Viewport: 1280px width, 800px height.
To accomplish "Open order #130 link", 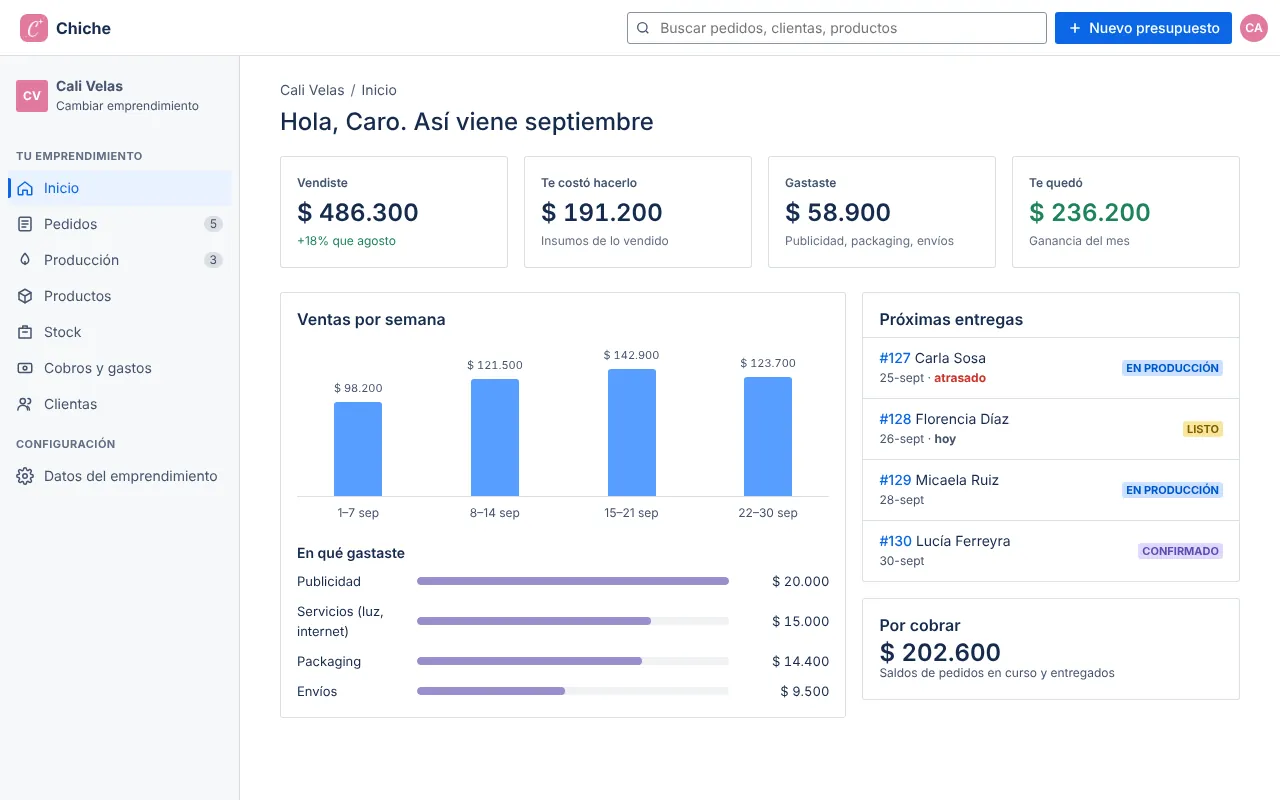I will 895,541.
